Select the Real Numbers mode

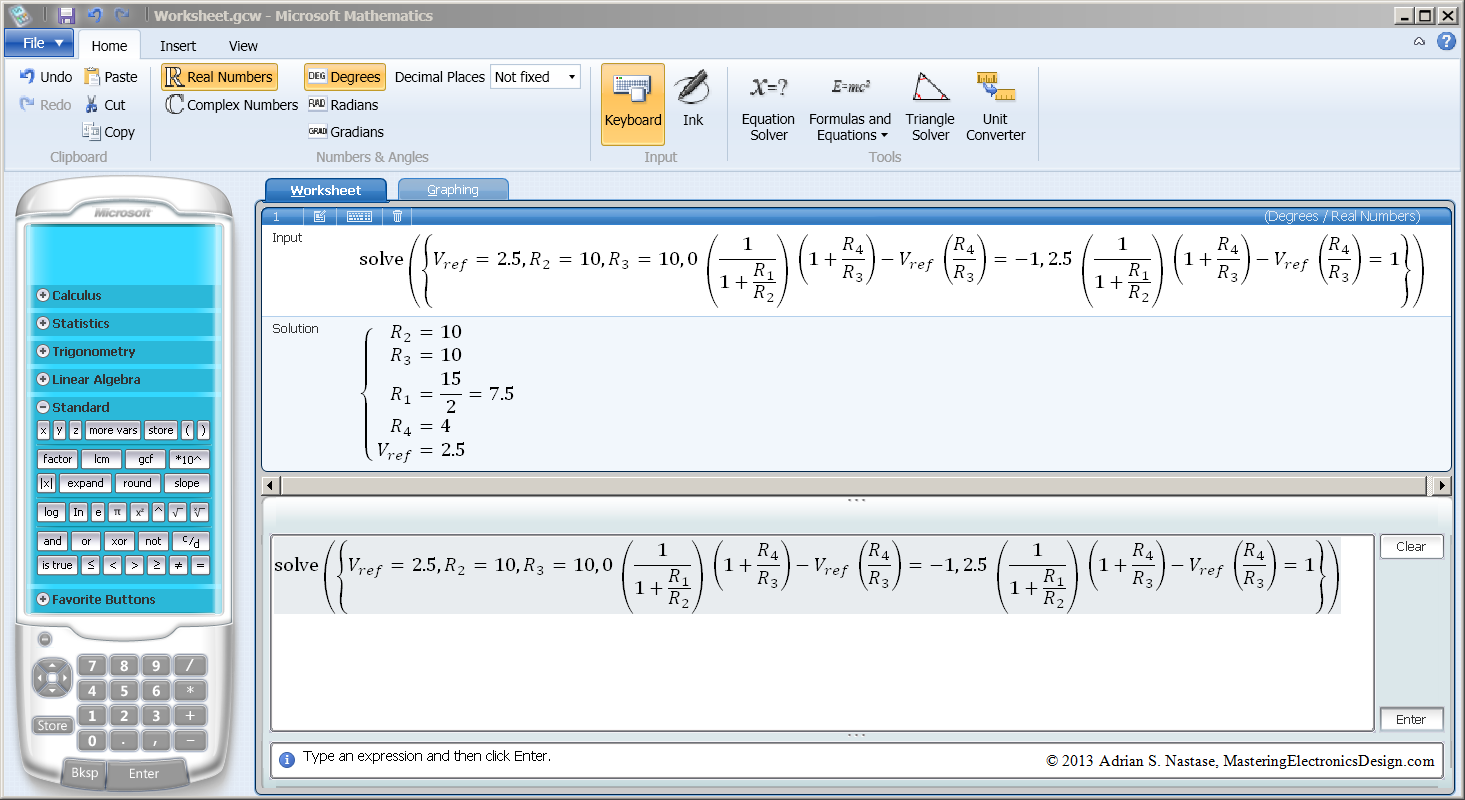[x=219, y=77]
